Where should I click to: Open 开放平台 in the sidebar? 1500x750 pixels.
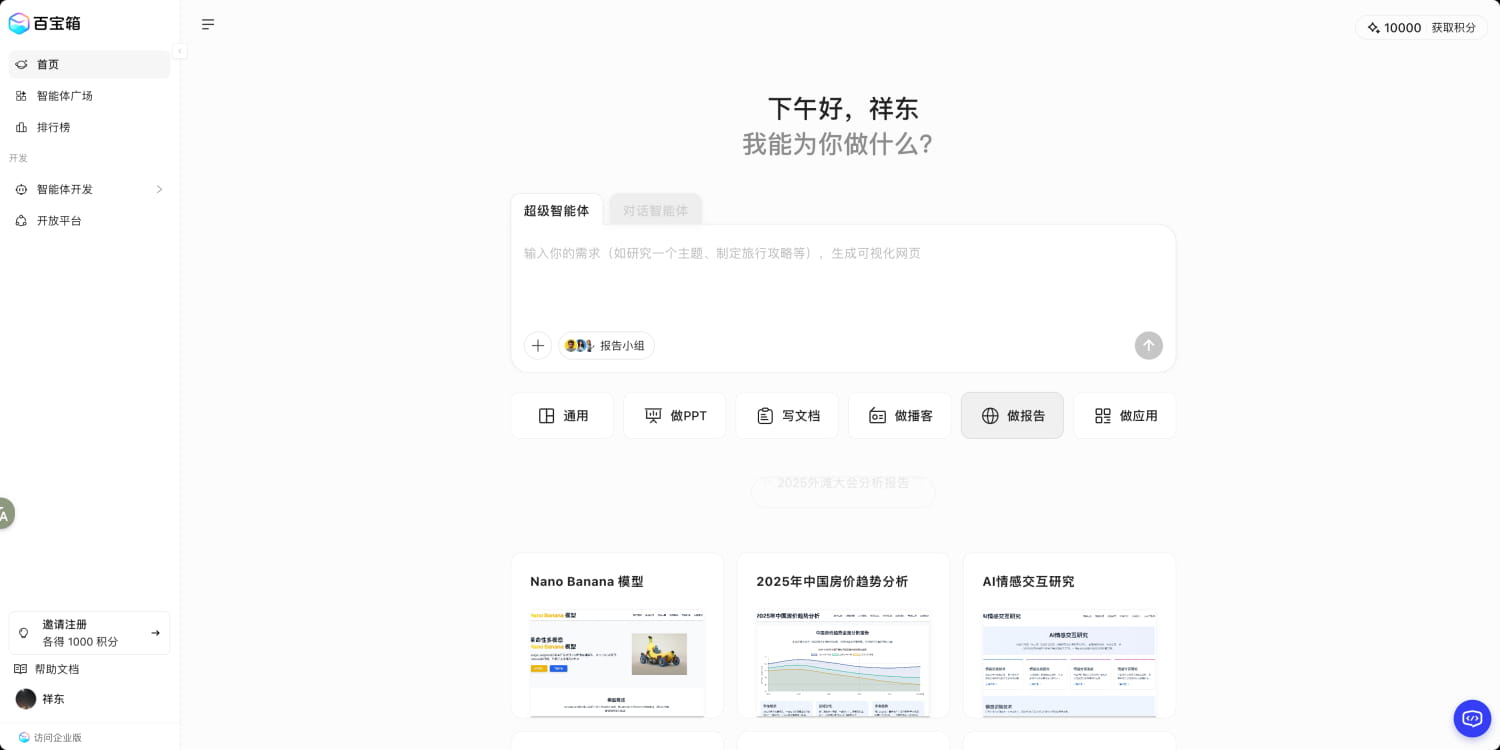pyautogui.click(x=89, y=220)
